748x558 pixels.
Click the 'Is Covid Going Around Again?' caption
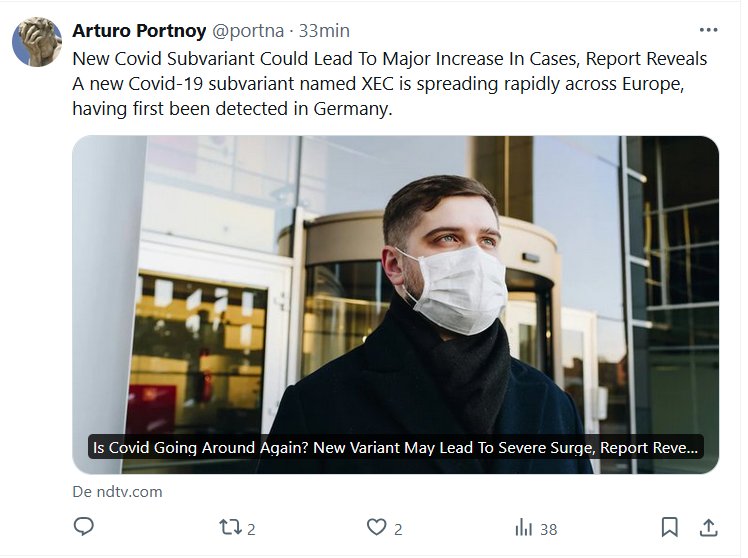(395, 447)
